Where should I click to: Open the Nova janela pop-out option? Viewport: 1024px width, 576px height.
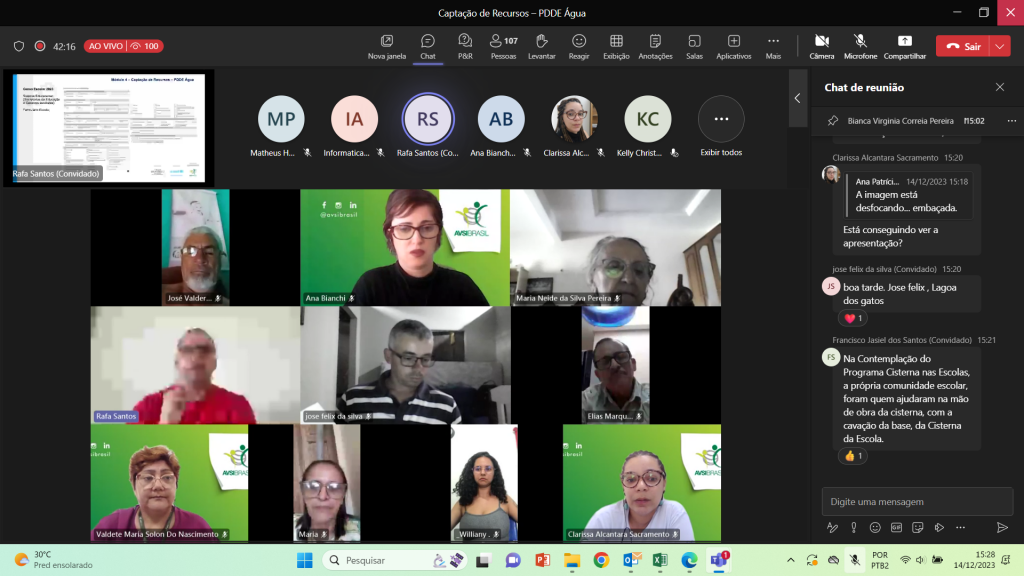(387, 47)
